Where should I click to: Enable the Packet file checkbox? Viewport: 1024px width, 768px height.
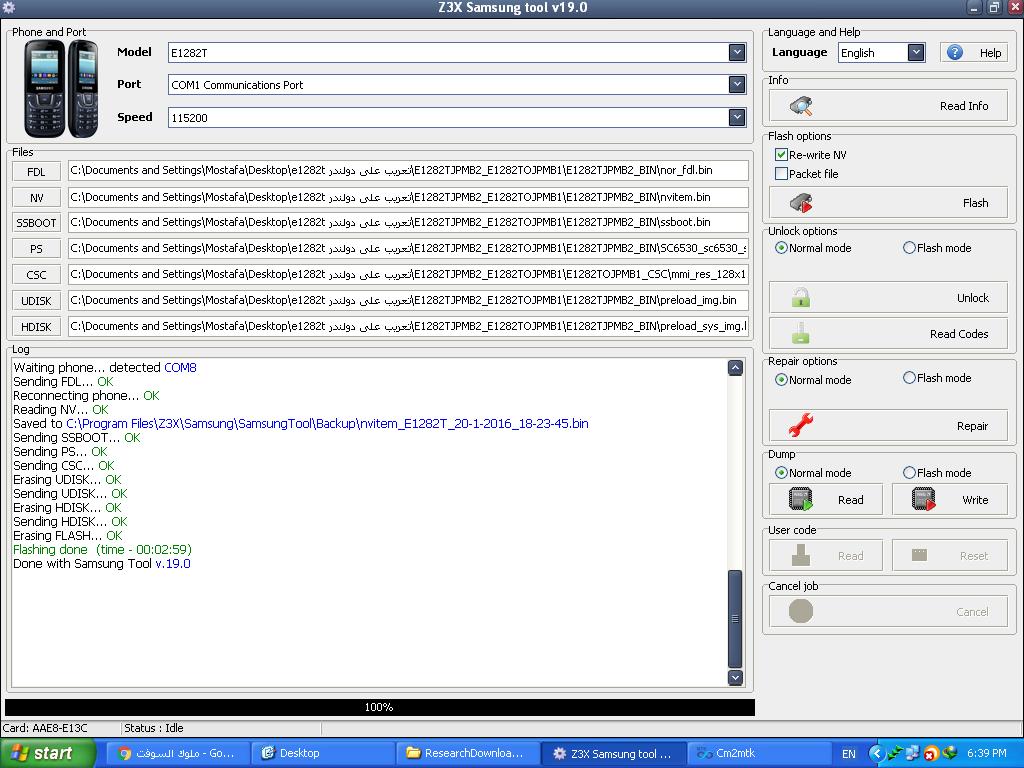781,174
